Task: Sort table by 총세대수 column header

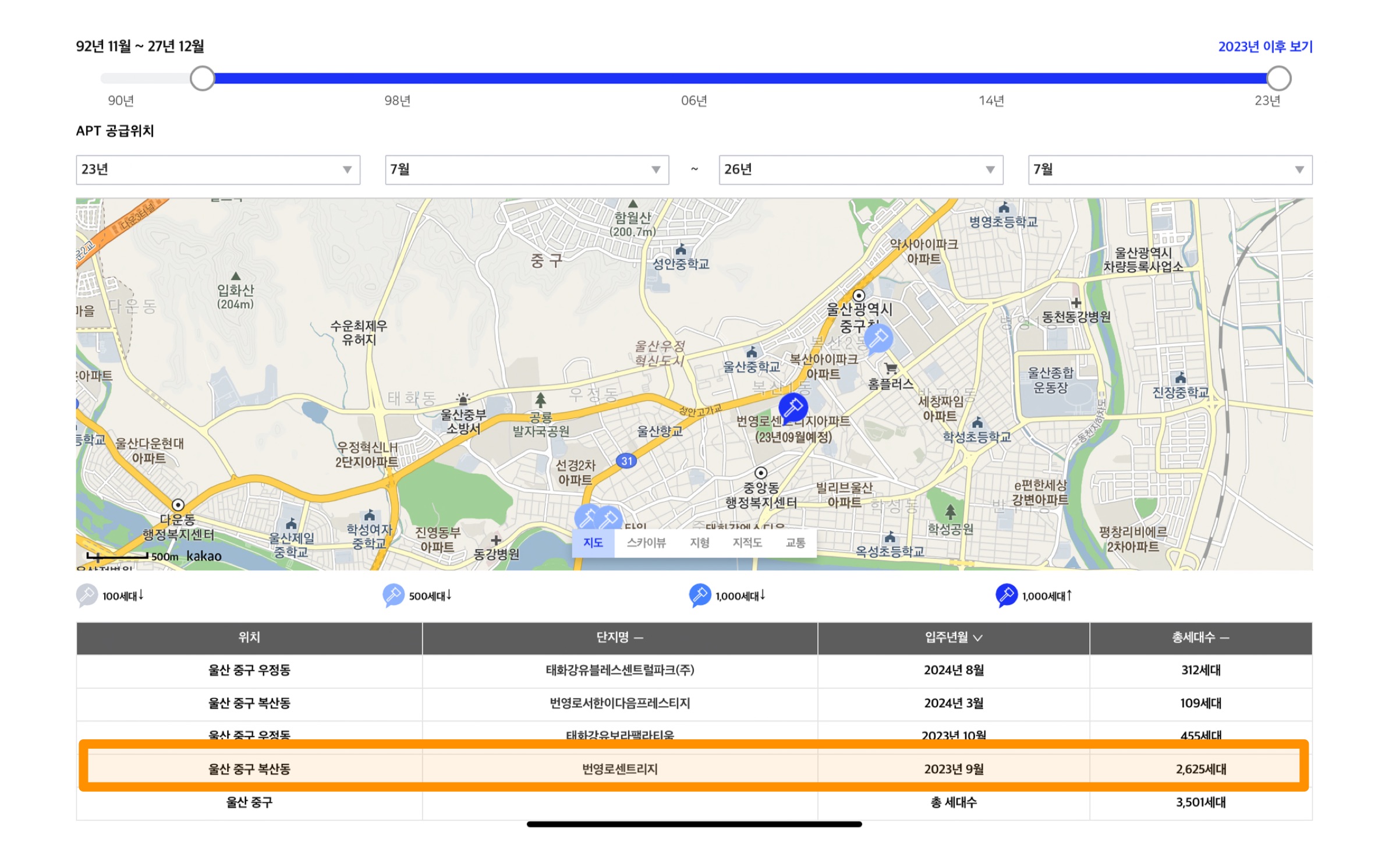Action: point(1200,637)
